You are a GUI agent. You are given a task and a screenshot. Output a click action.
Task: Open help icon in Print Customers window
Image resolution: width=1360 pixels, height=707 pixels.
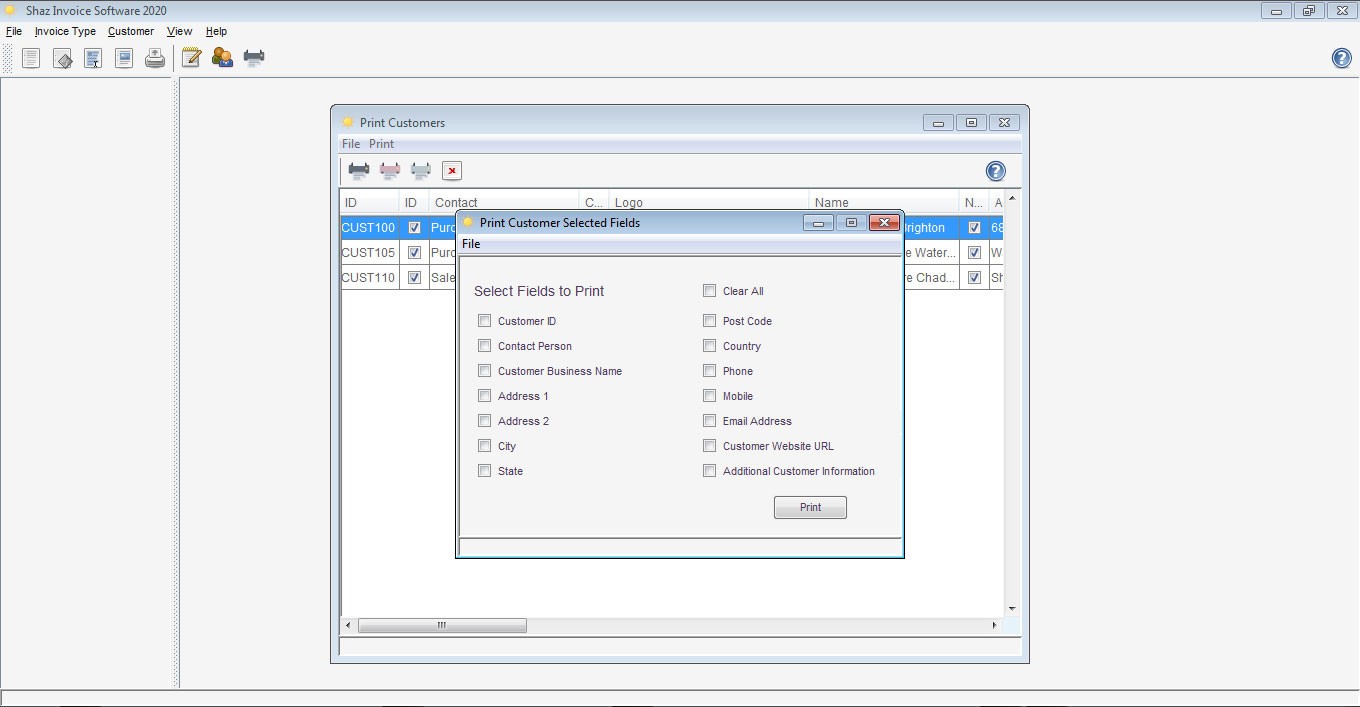pyautogui.click(x=996, y=171)
